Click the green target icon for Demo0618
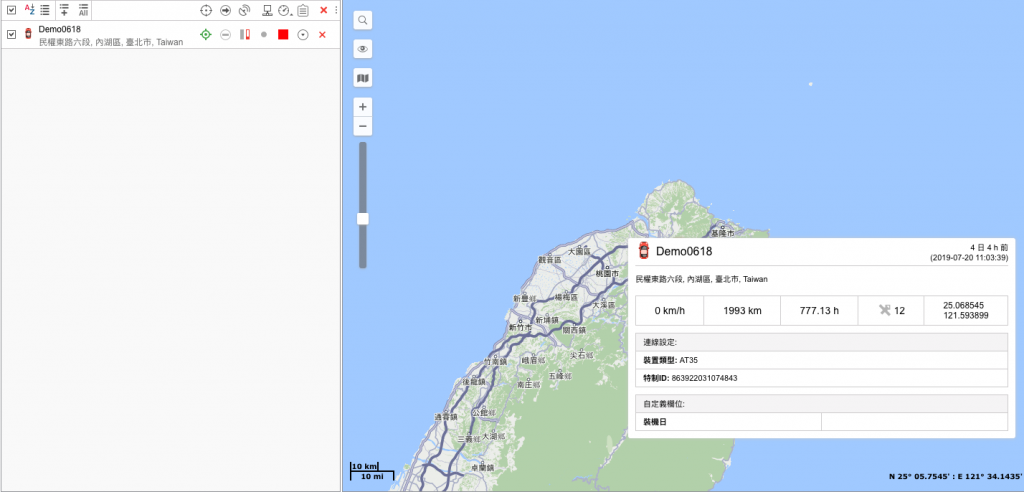This screenshot has width=1024, height=492. click(206, 34)
